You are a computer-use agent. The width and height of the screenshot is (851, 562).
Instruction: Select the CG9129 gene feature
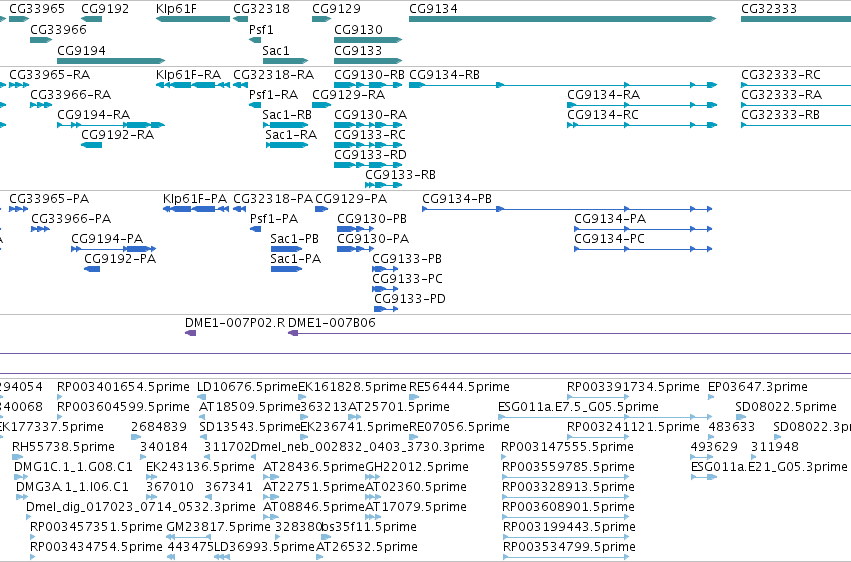coord(321,19)
